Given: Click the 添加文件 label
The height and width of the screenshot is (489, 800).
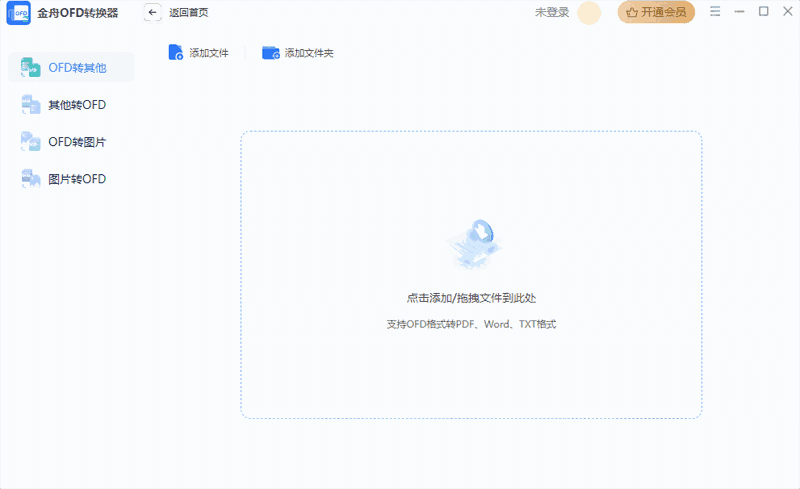Looking at the screenshot, I should pos(209,53).
